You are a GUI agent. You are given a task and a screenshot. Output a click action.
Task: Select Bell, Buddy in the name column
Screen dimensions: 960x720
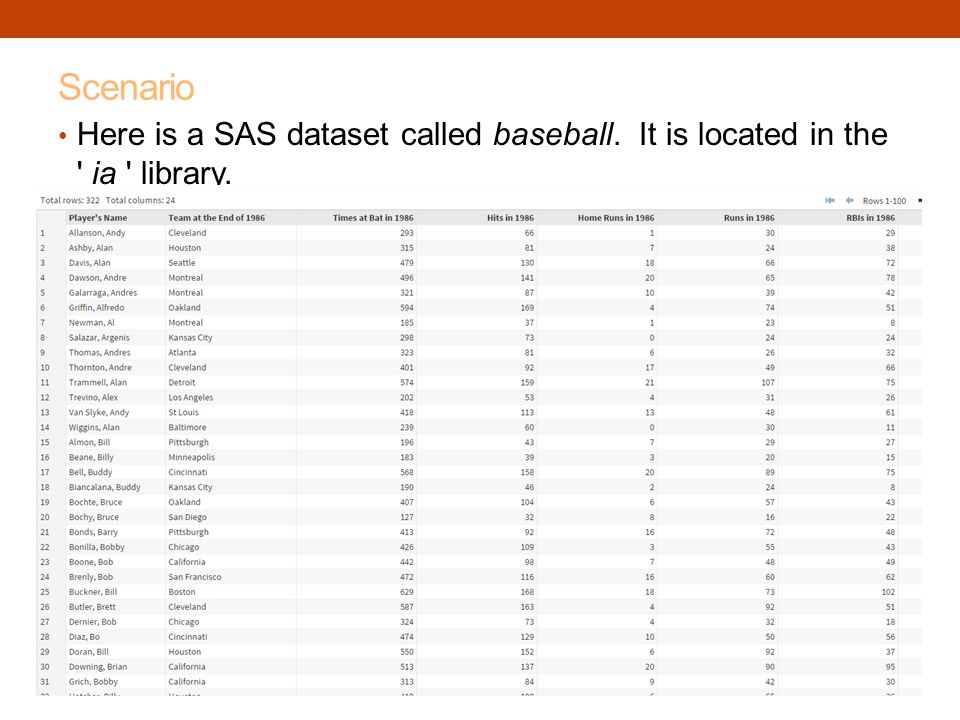(90, 472)
